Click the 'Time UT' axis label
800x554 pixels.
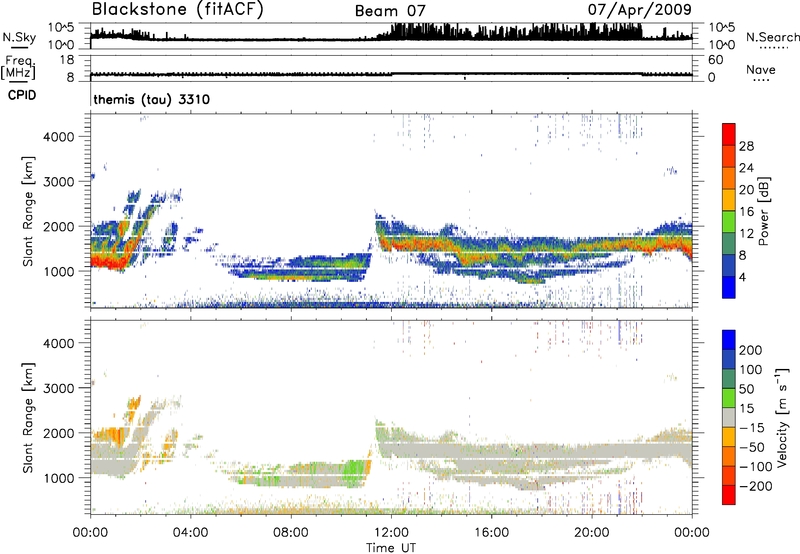pyautogui.click(x=391, y=548)
